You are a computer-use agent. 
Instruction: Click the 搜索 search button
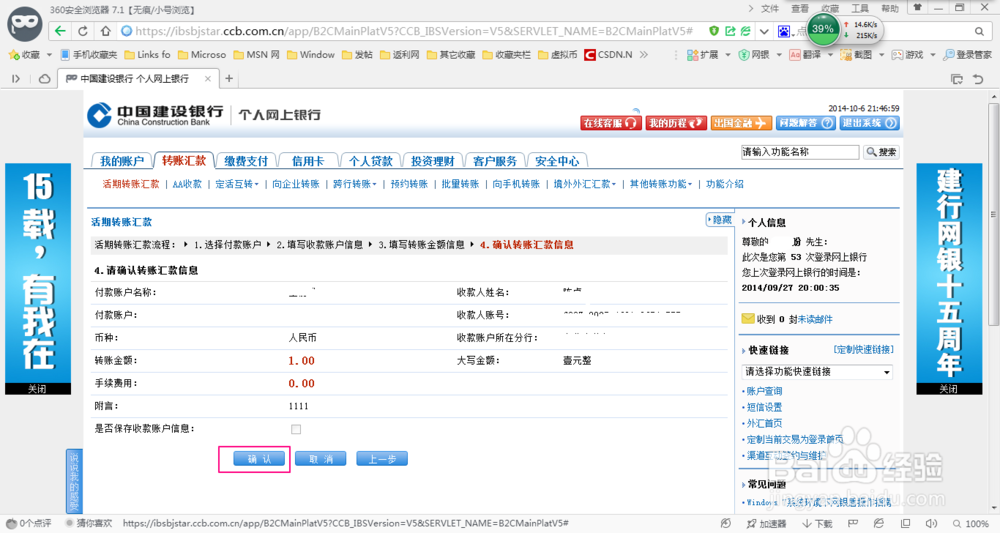[x=881, y=152]
